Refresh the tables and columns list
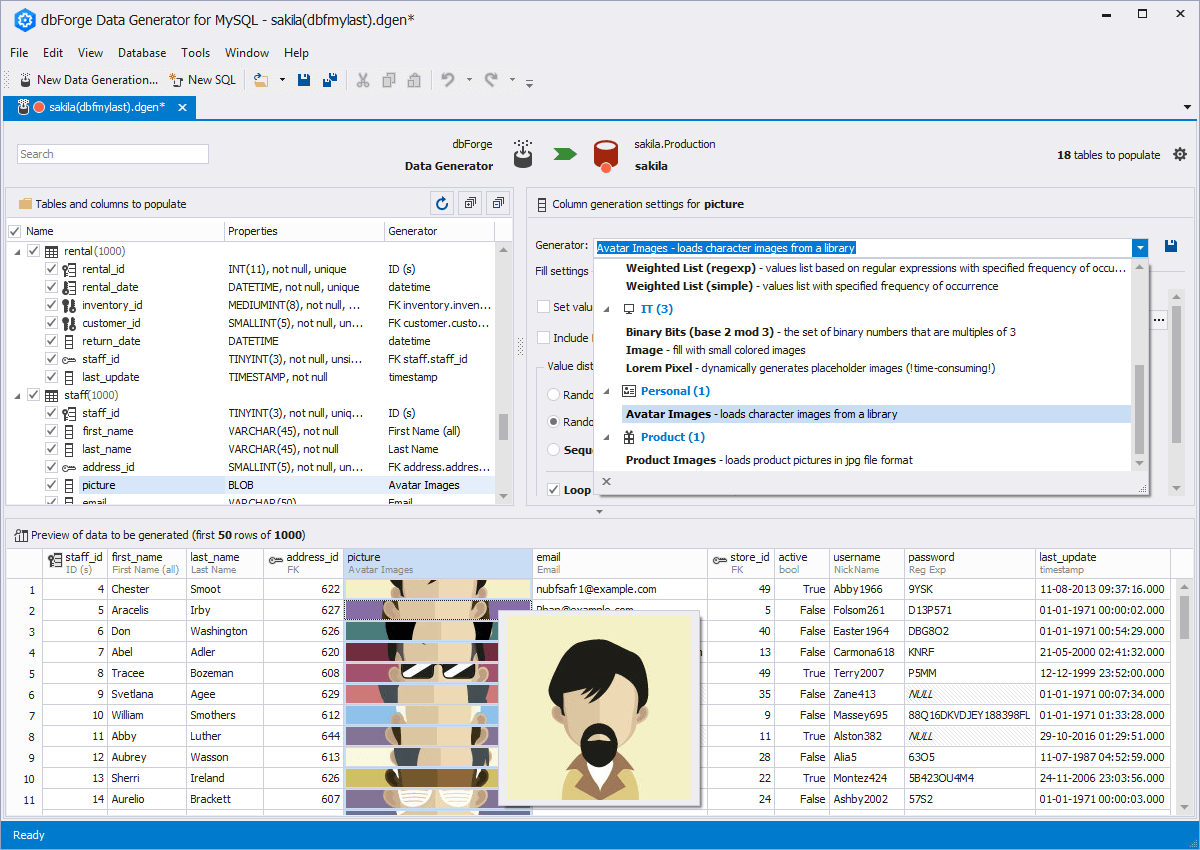The image size is (1200, 850). pos(441,203)
